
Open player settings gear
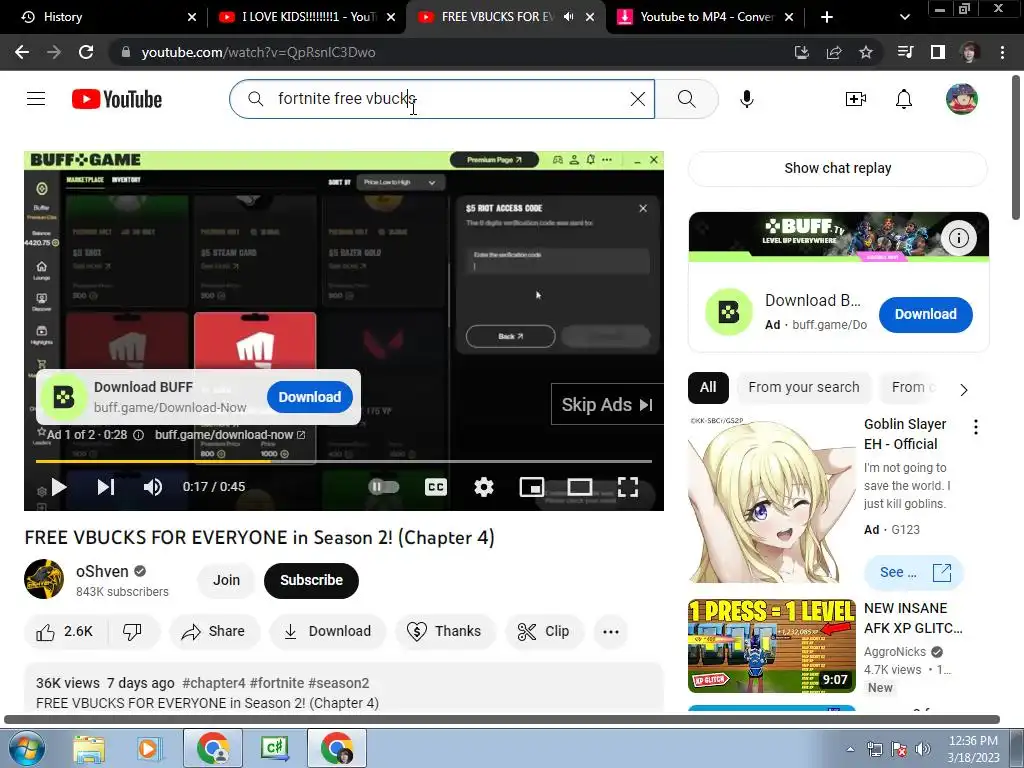click(x=483, y=487)
